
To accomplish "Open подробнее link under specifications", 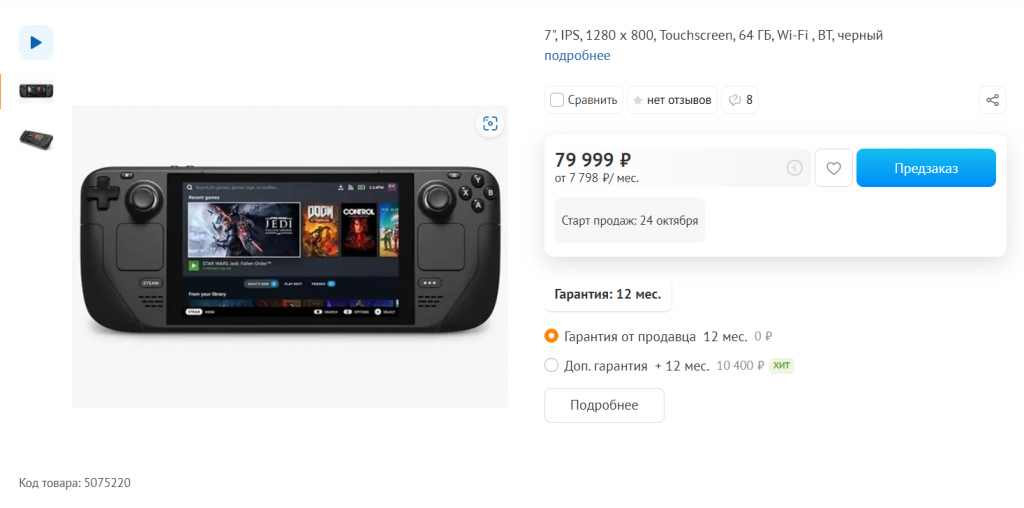I will pyautogui.click(x=577, y=56).
